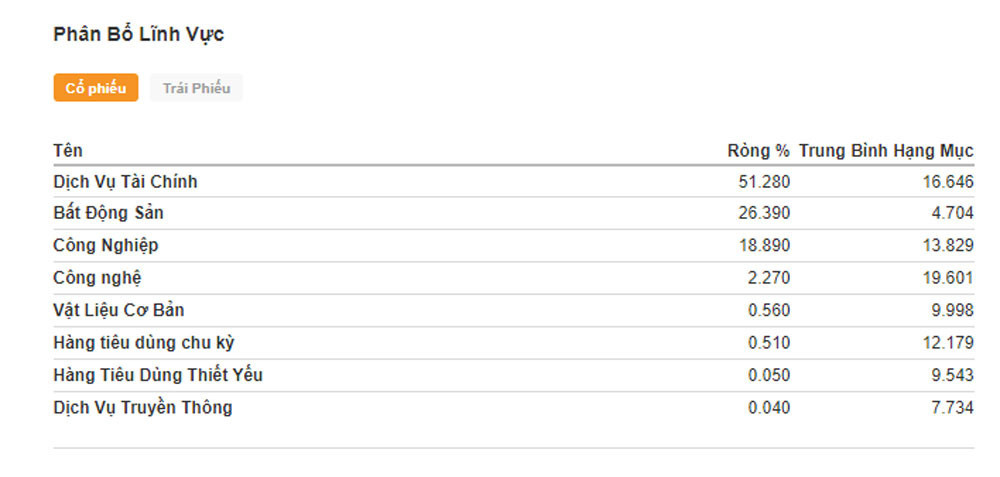Select the Vật Liệu Cơ Bản row
Screen dimensions: 1000x477
tap(118, 310)
